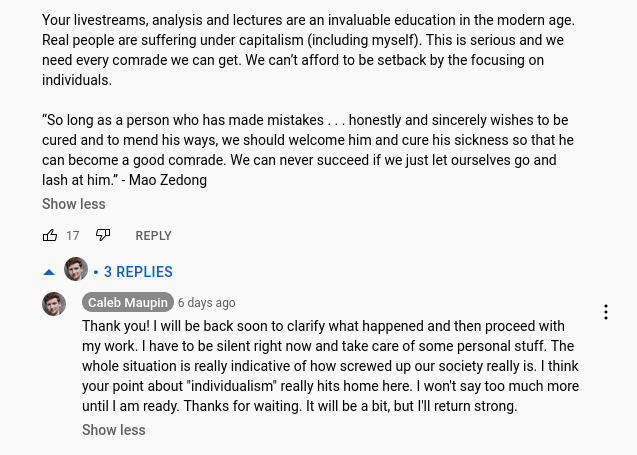Click Caleb Maupin's profile avatar

pyautogui.click(x=54, y=303)
